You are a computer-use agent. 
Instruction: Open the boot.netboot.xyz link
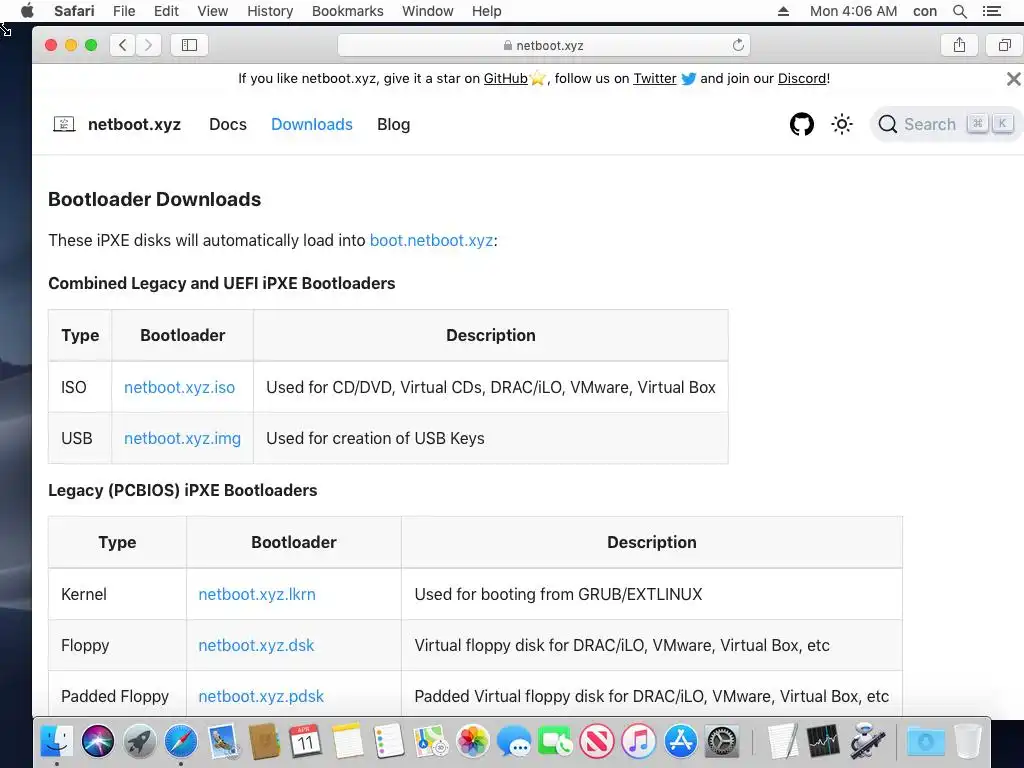point(431,240)
